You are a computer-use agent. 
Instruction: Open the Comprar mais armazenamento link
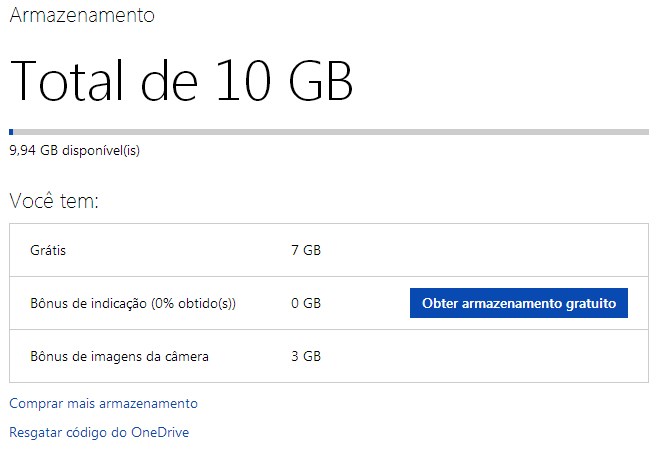tap(104, 403)
